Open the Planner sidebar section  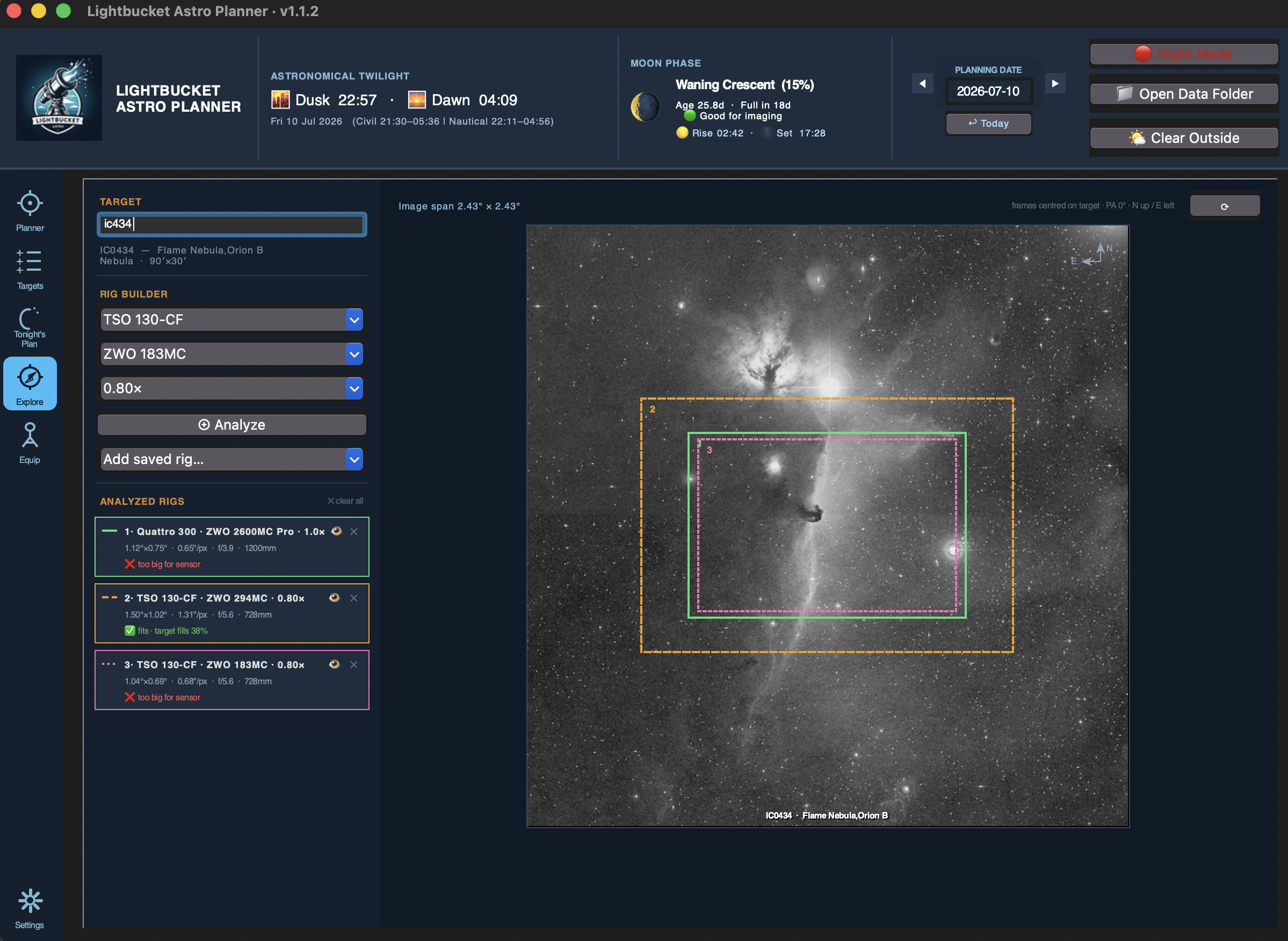pos(30,211)
